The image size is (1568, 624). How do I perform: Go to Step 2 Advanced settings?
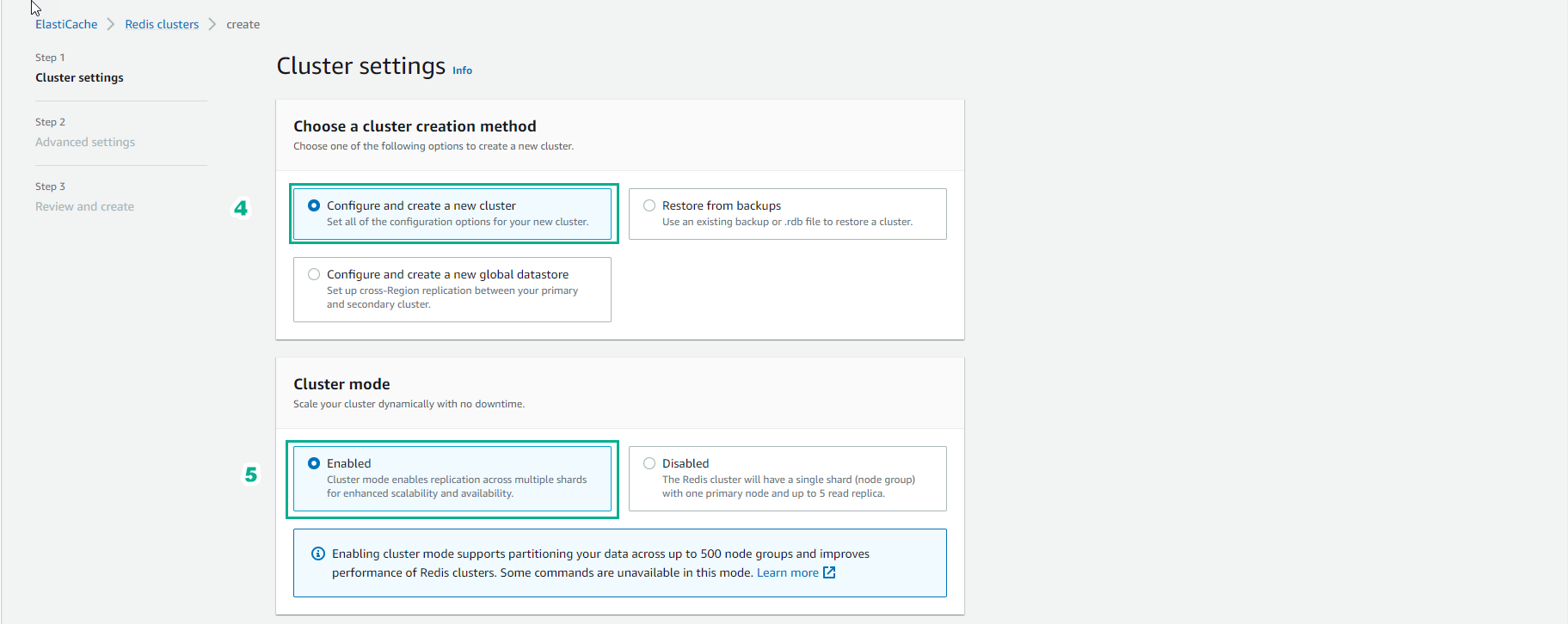pos(85,142)
